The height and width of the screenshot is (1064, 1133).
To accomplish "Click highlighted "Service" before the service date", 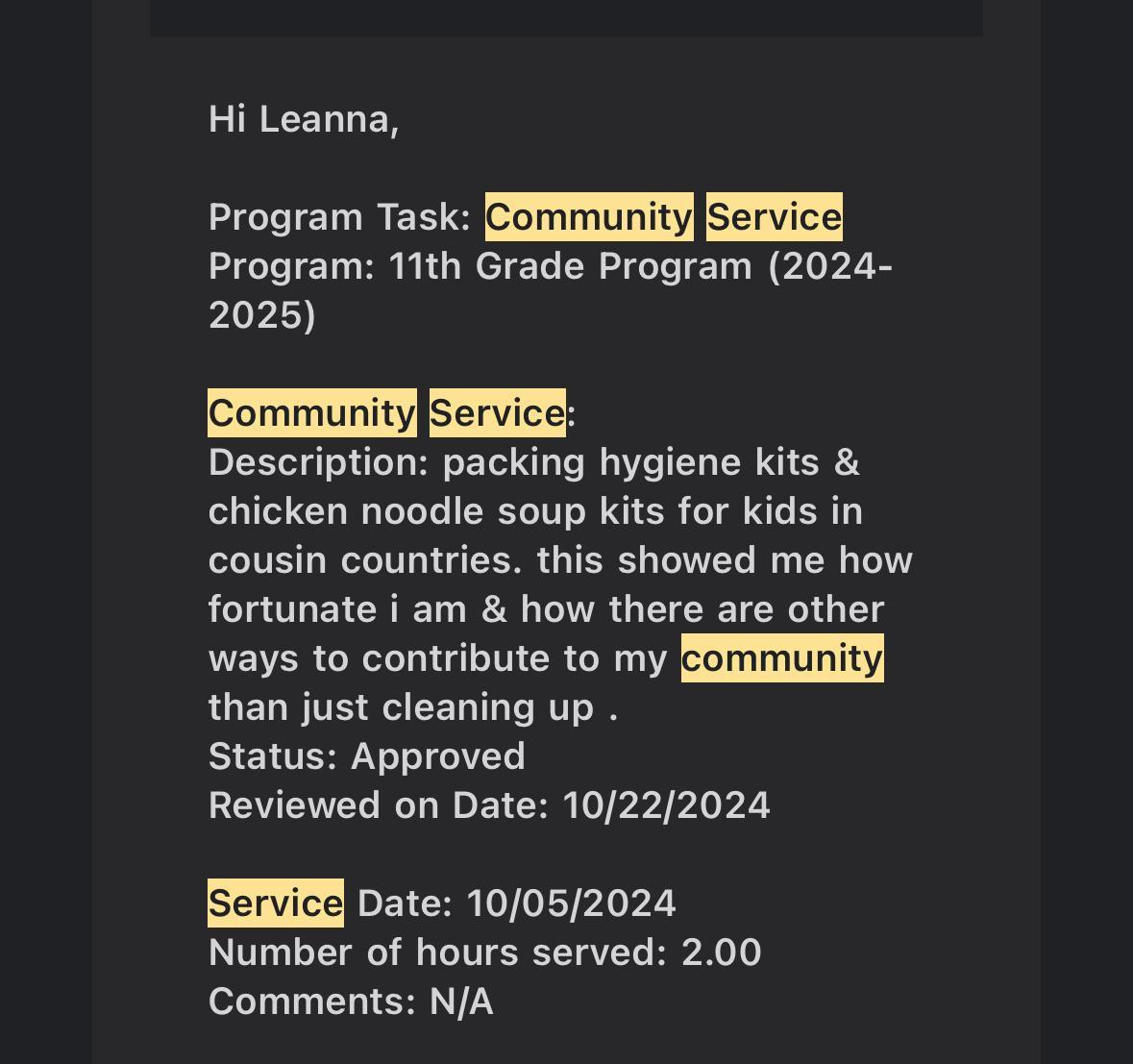I will 276,903.
